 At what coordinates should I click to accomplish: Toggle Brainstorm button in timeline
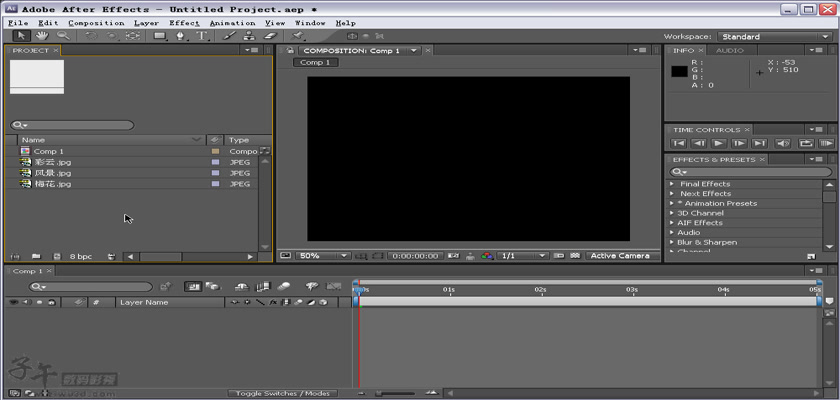tap(312, 286)
